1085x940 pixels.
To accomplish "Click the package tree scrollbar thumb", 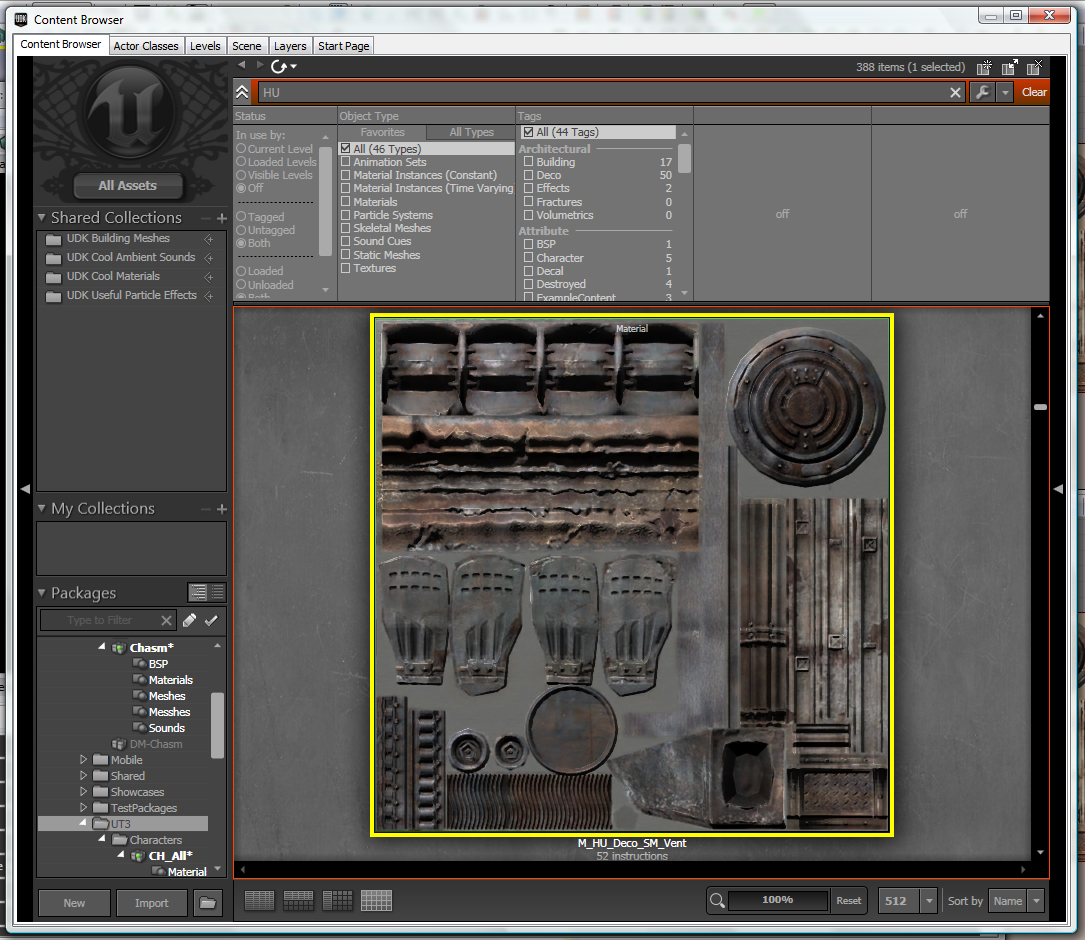I will (x=217, y=725).
